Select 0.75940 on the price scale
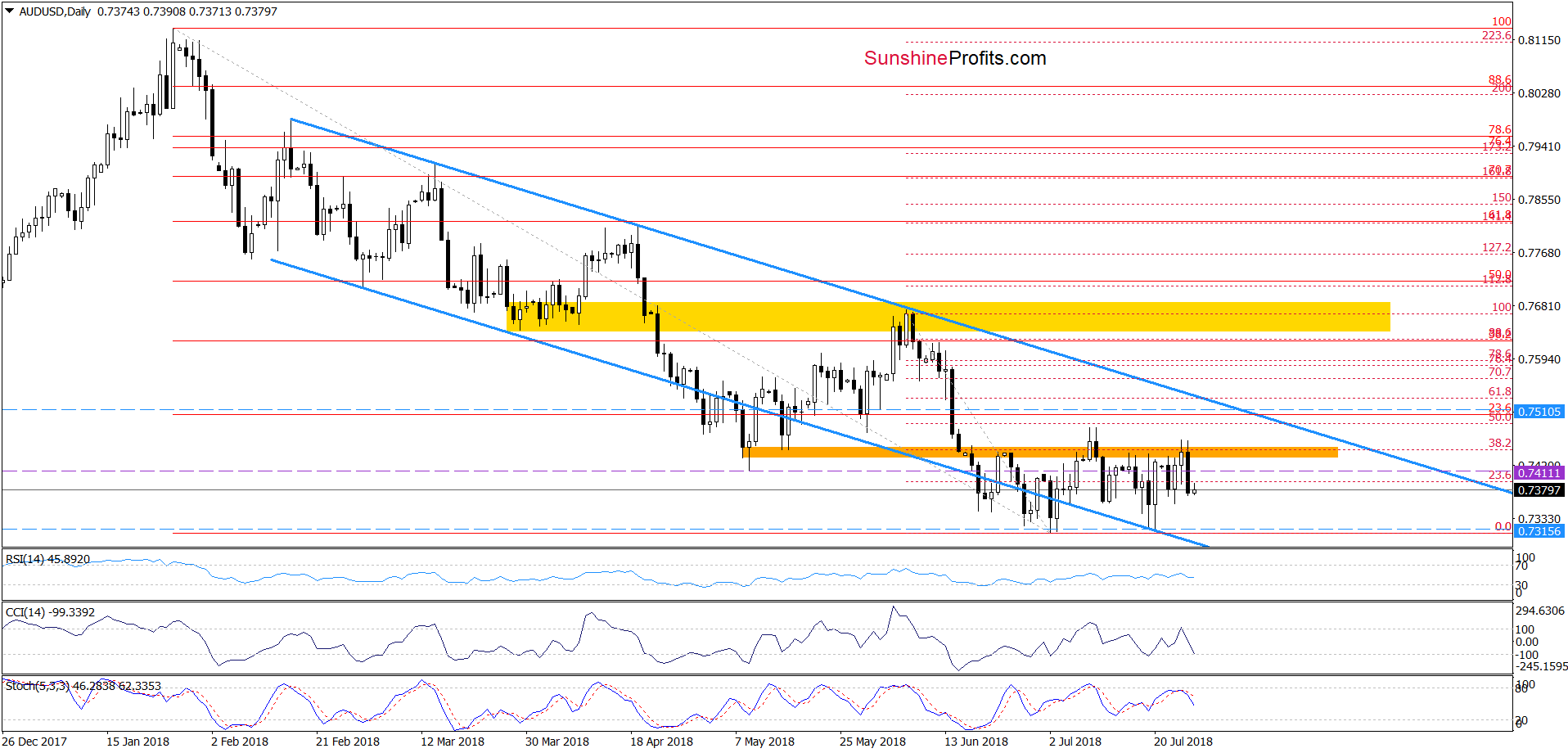The image size is (1568, 753). pos(1539,359)
